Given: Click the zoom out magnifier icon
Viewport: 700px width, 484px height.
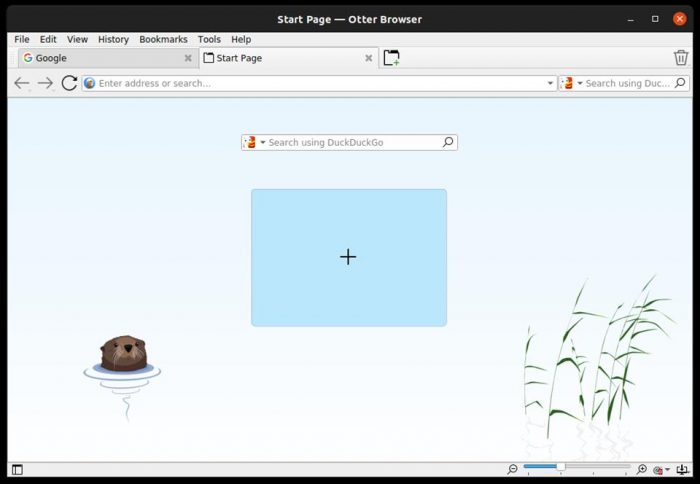Looking at the screenshot, I should coord(513,469).
